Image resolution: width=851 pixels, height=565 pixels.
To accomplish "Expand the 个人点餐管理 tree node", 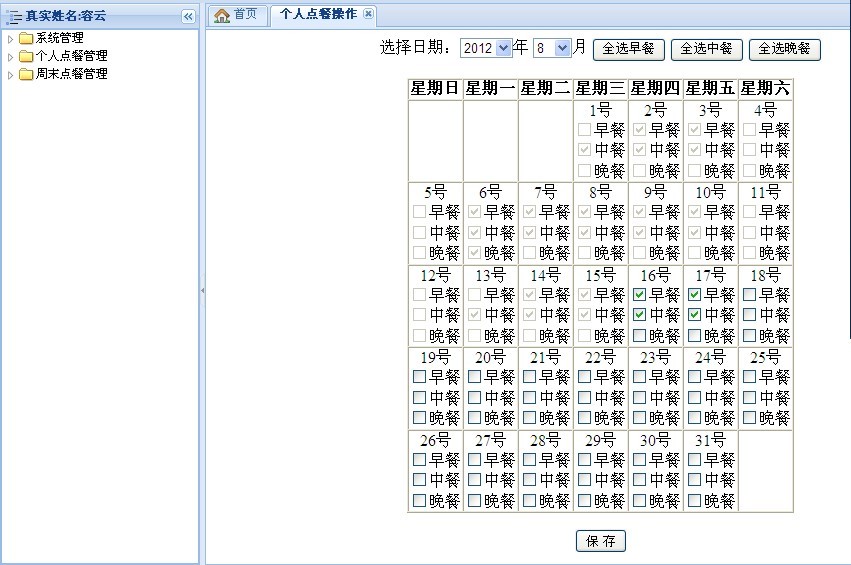I will point(10,56).
